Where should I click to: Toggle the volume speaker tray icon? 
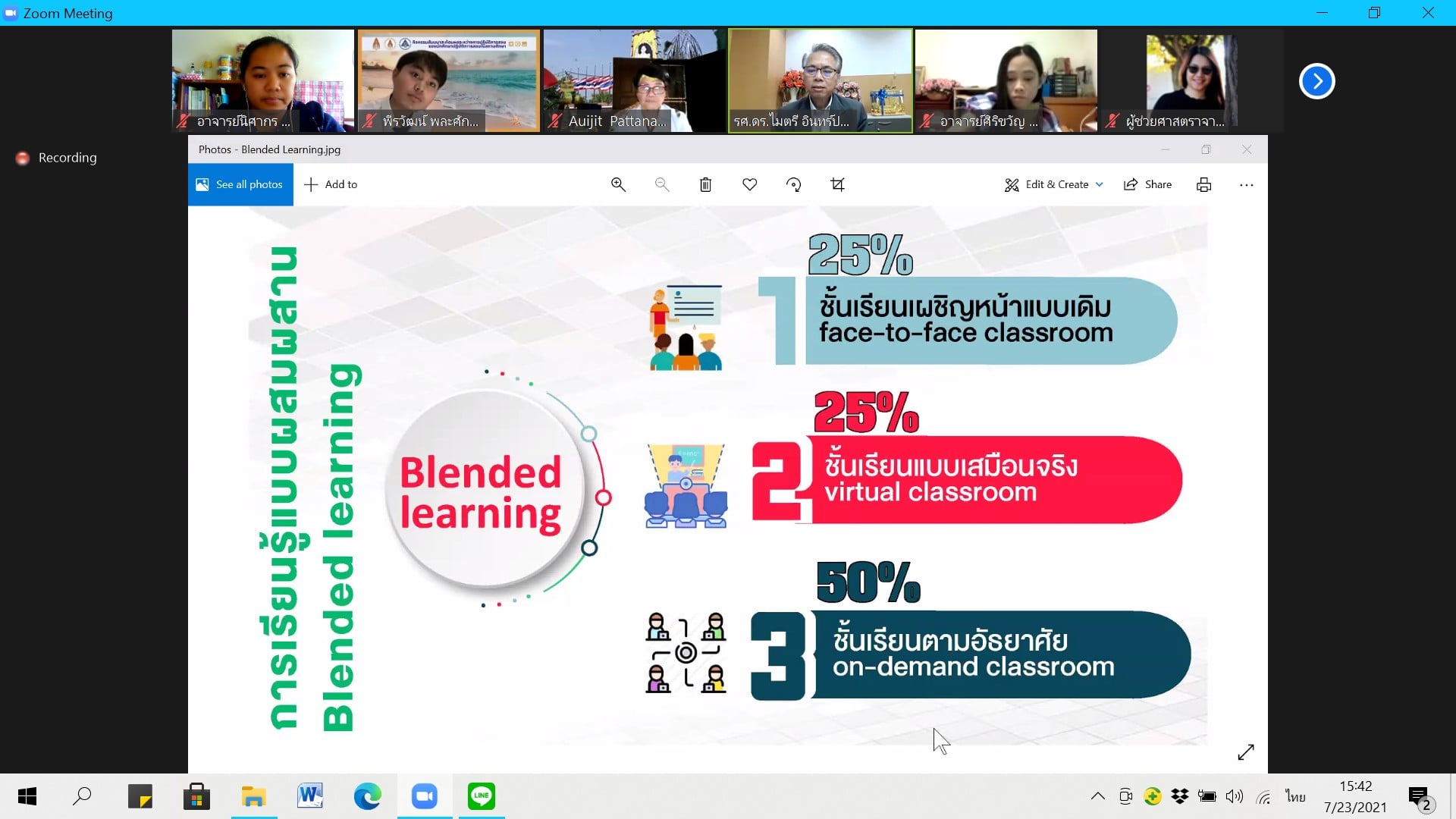click(x=1235, y=796)
